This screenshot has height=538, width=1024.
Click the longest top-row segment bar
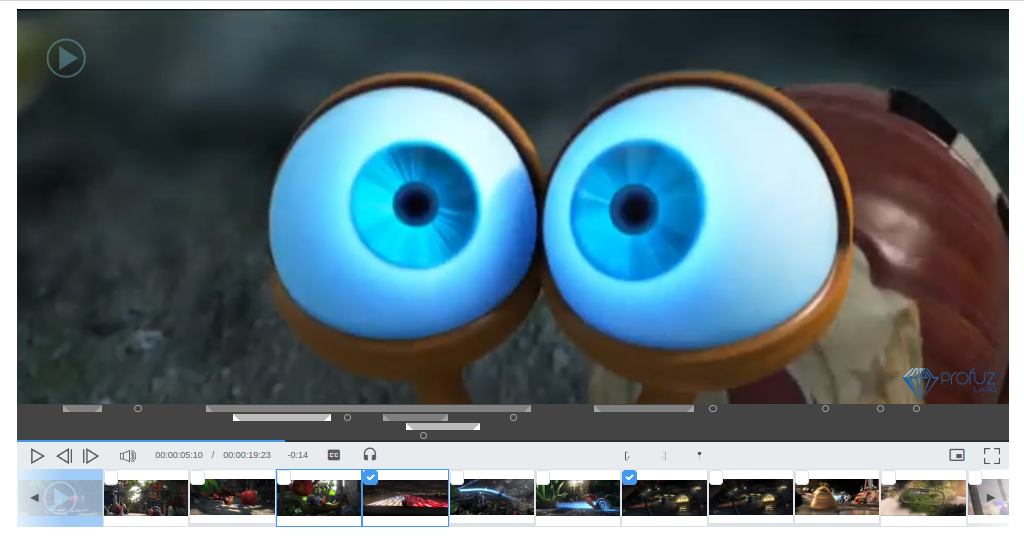[368, 409]
